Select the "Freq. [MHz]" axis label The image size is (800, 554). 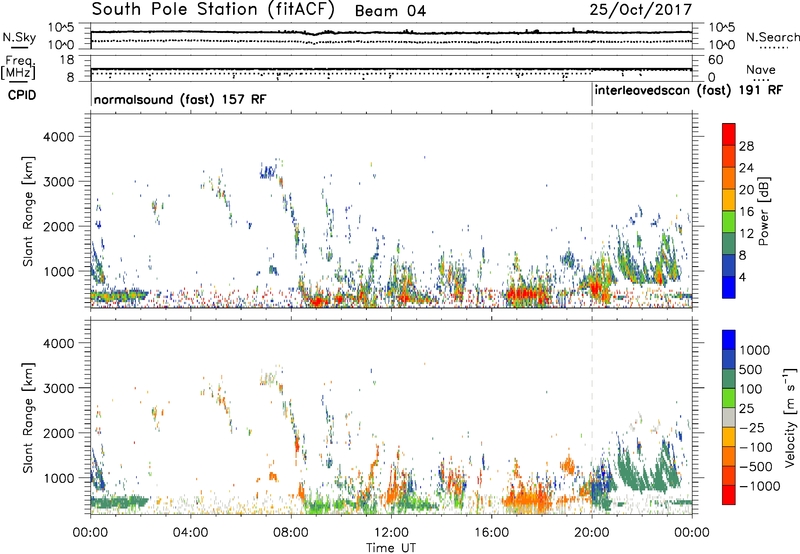pyautogui.click(x=18, y=67)
